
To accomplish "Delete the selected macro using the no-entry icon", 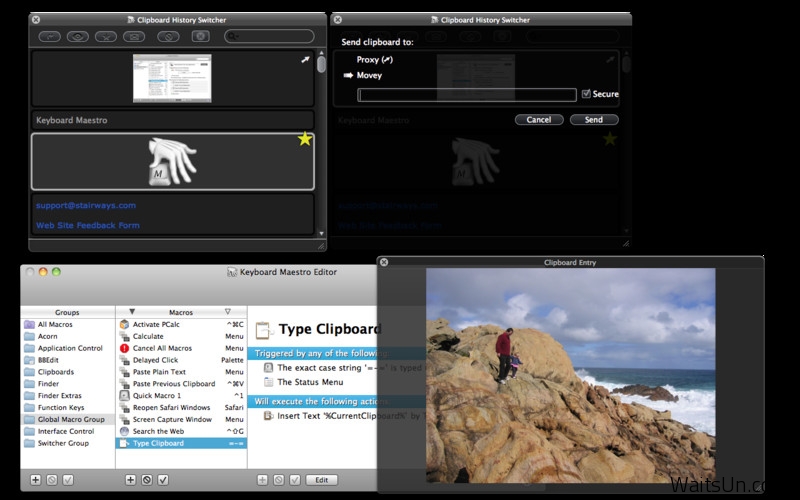I will tap(146, 480).
